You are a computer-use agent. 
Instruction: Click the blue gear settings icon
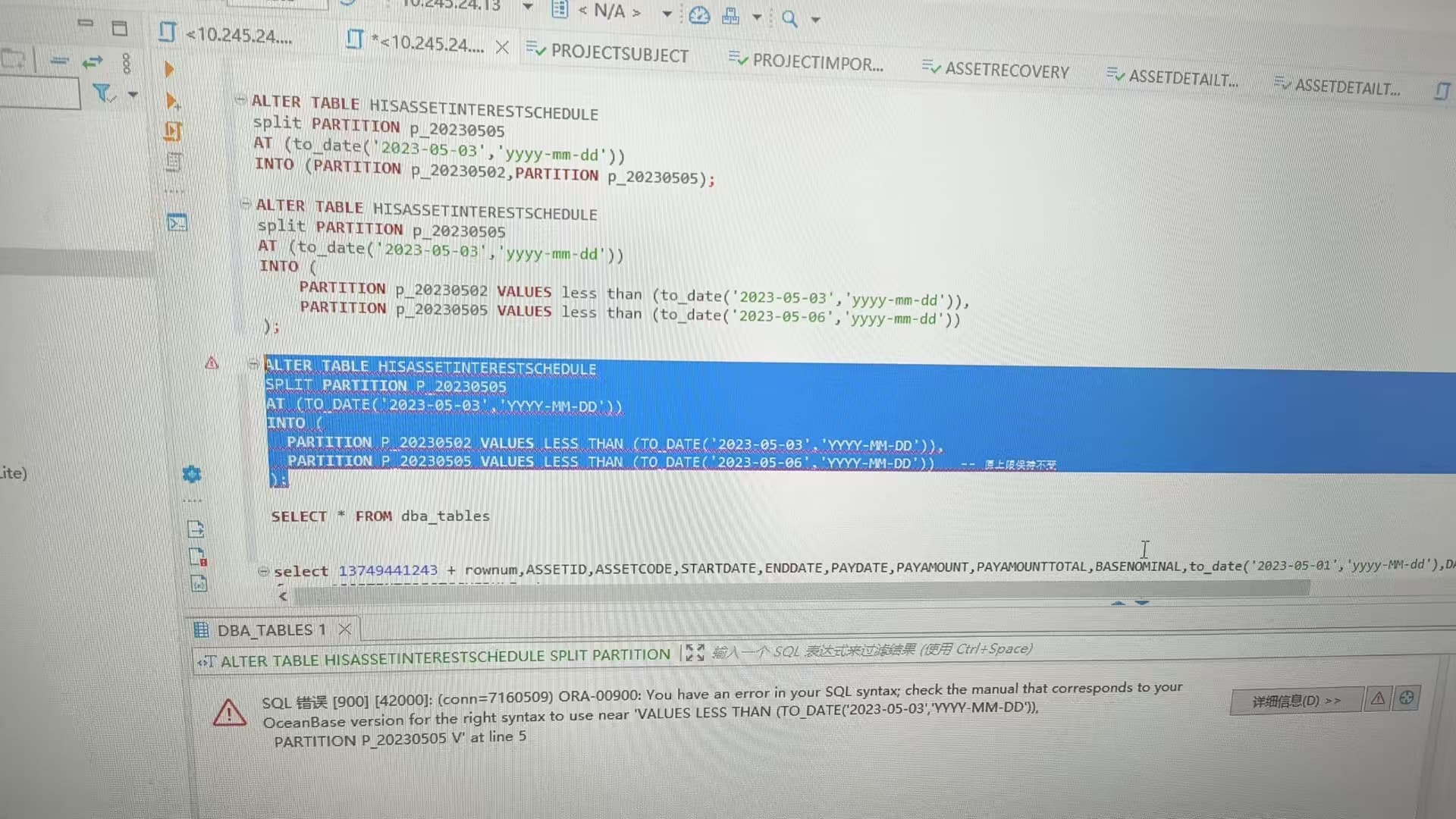pos(192,474)
